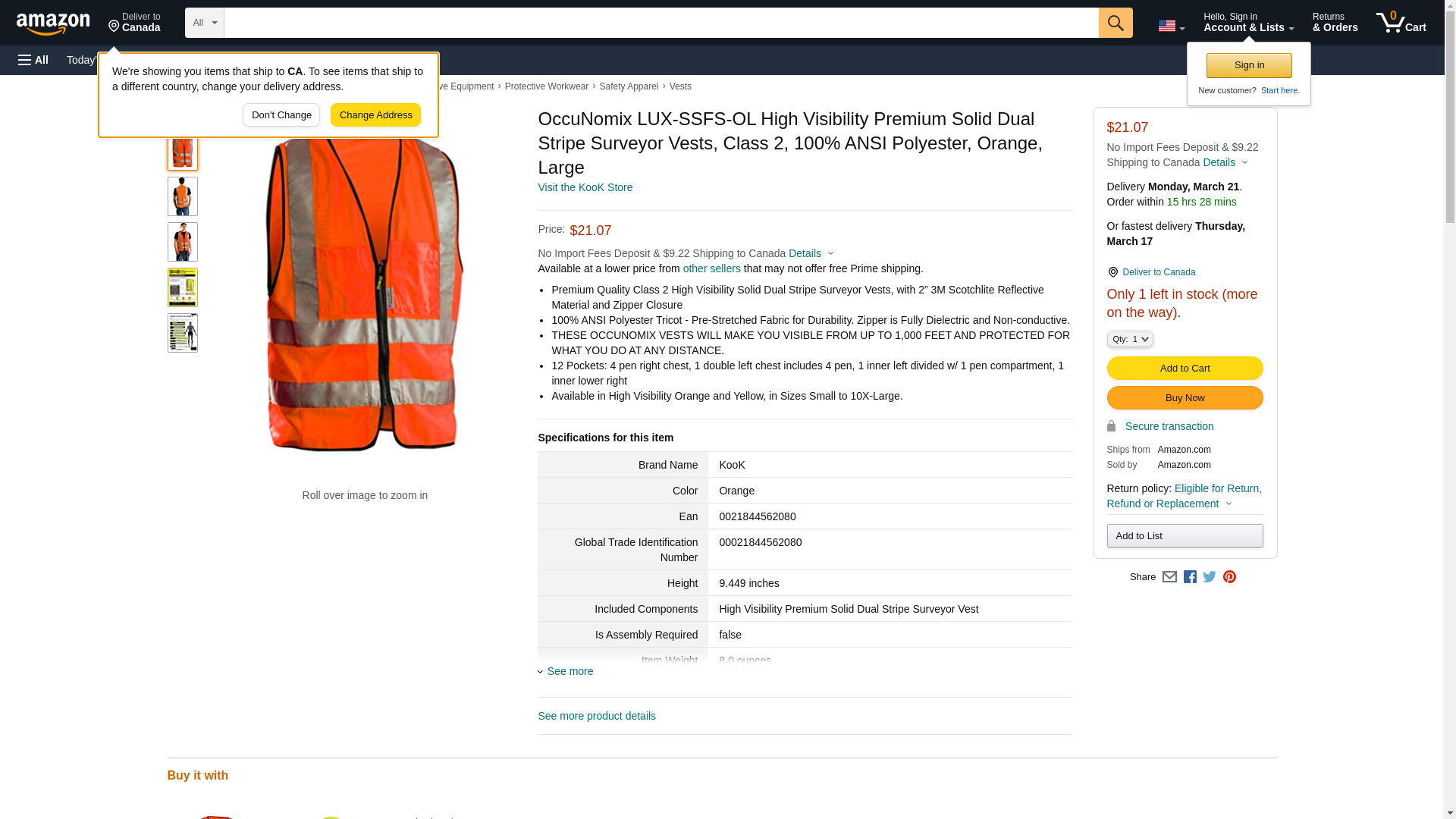1456x819 pixels.
Task: Expand See more specifications
Action: point(570,671)
